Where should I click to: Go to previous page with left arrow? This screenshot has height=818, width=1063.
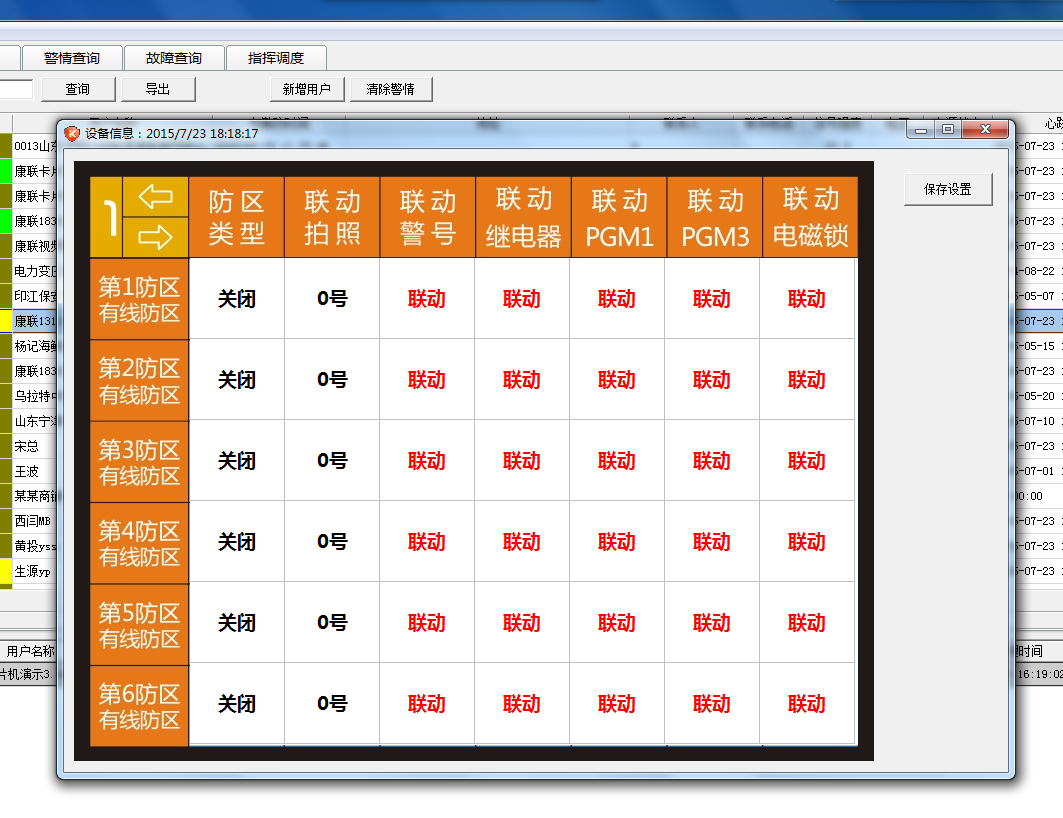pyautogui.click(x=155, y=197)
